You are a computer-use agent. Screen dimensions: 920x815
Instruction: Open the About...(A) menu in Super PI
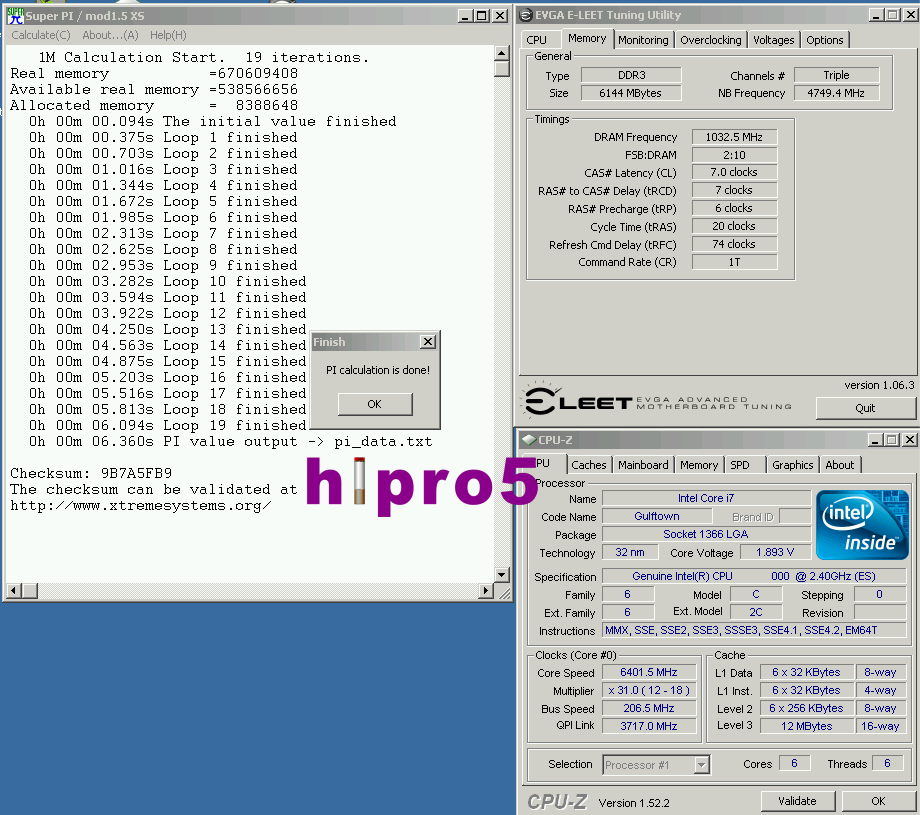pyautogui.click(x=110, y=35)
